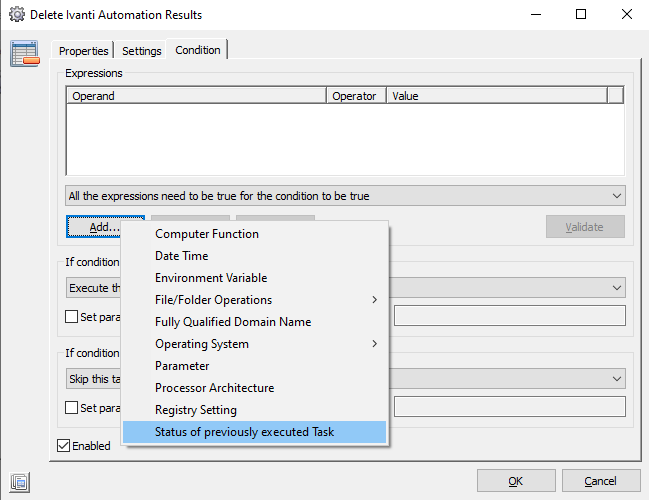Maximize the Delete Ivanti Automation Results window

[x=581, y=14]
